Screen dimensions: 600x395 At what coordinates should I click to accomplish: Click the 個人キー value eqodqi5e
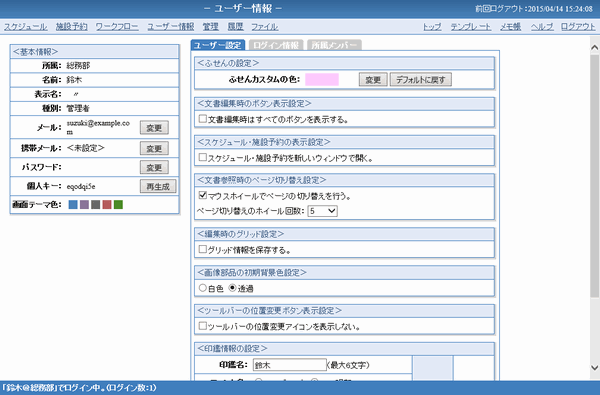81,187
